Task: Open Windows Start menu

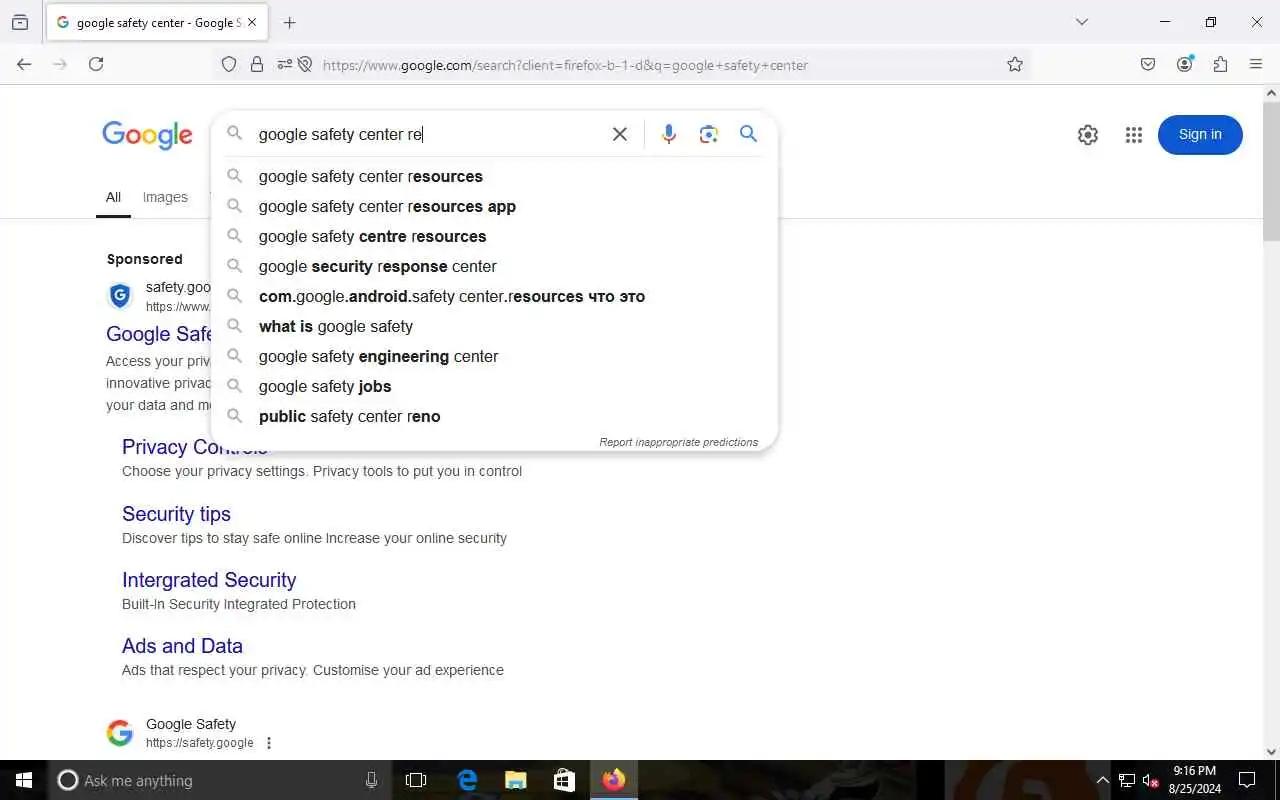Action: click(24, 780)
